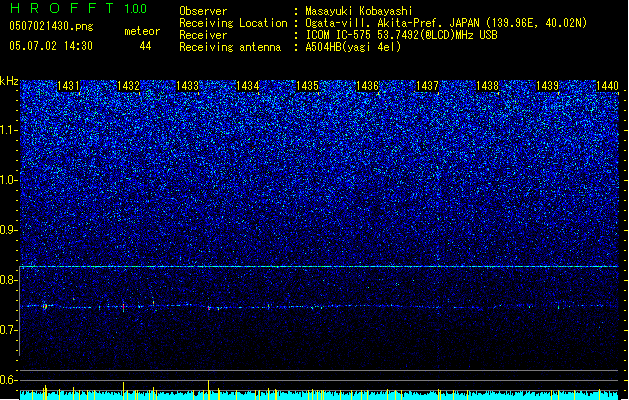Click the 1434 time marker
629x400 pixels.
coord(248,86)
